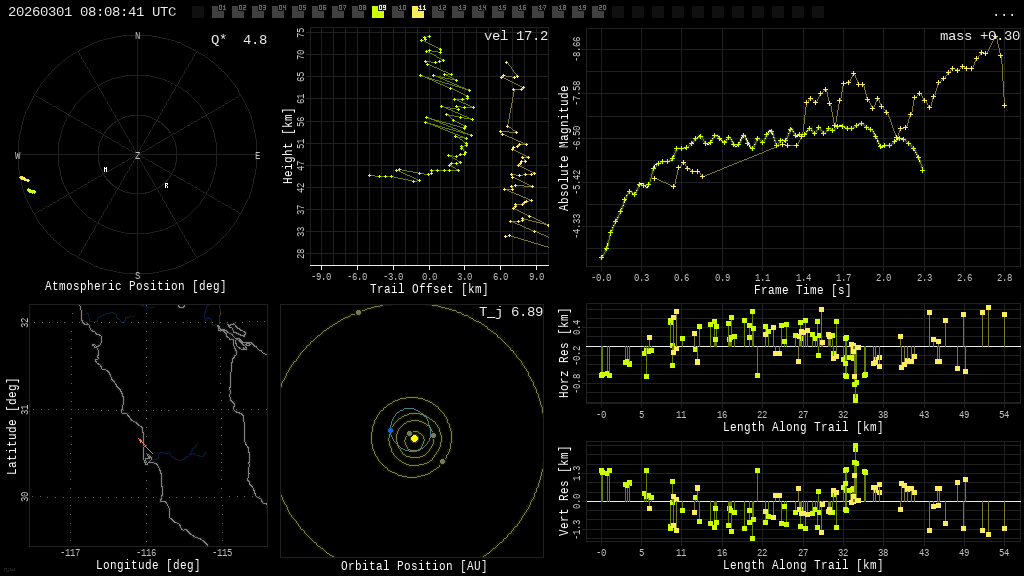Image resolution: width=1024 pixels, height=576 pixels.
Task: Select station 20 indicator box
Action: click(598, 12)
